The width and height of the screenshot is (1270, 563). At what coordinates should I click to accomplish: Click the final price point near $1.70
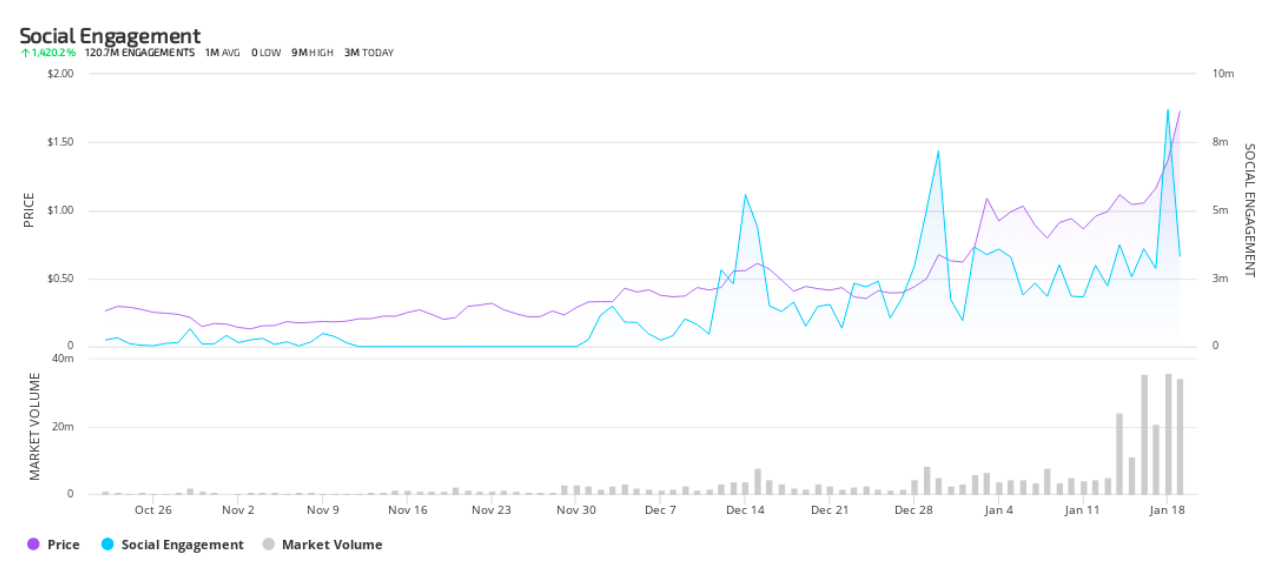1180,111
